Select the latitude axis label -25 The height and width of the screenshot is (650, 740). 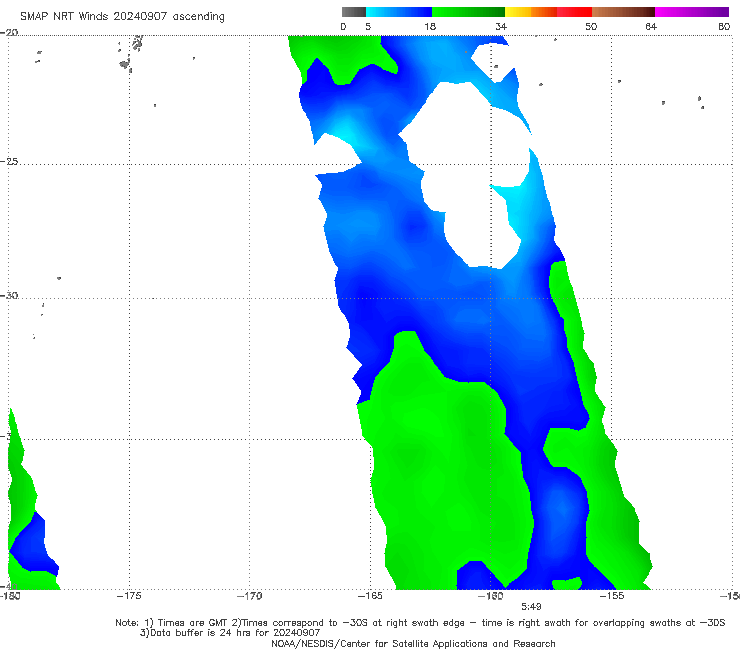[x=9, y=162]
